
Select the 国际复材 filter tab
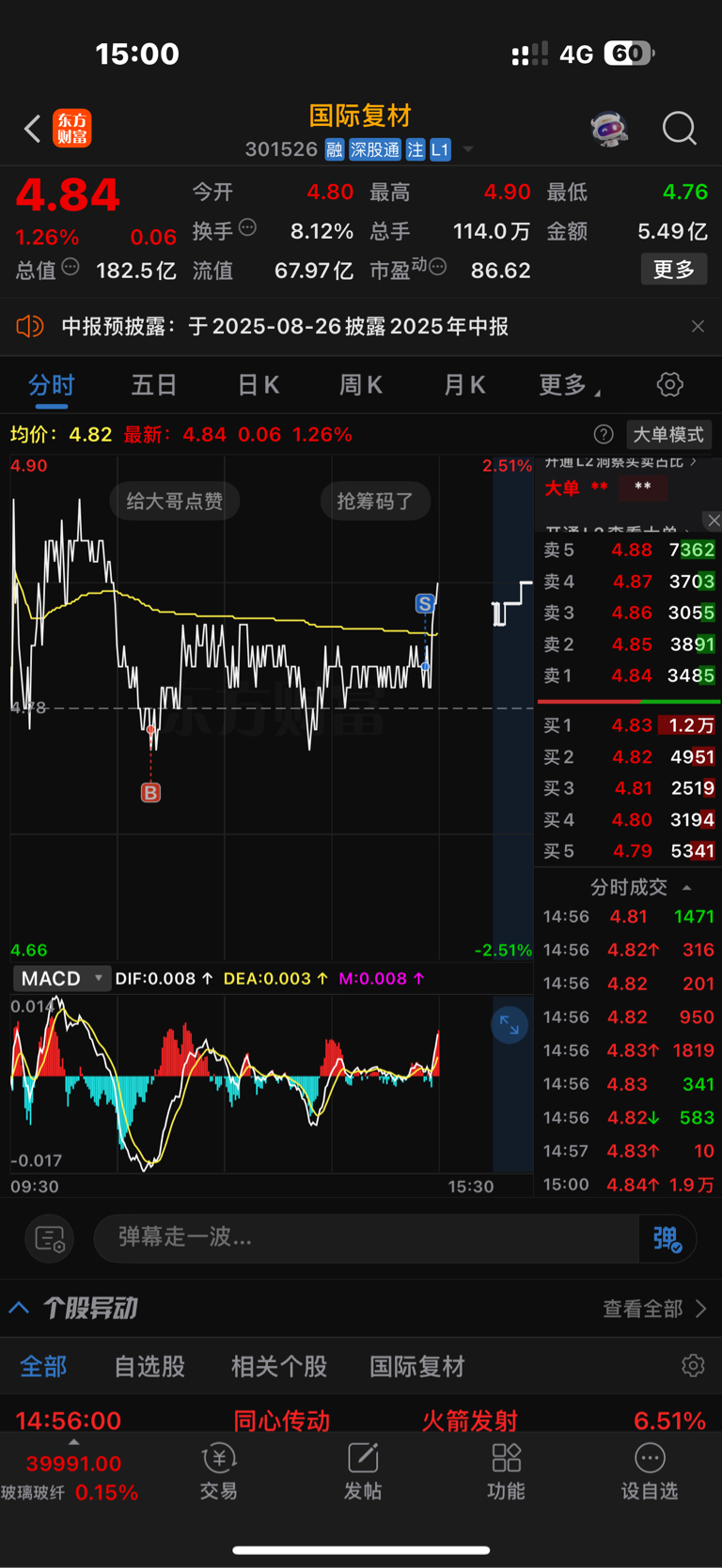point(417,1366)
